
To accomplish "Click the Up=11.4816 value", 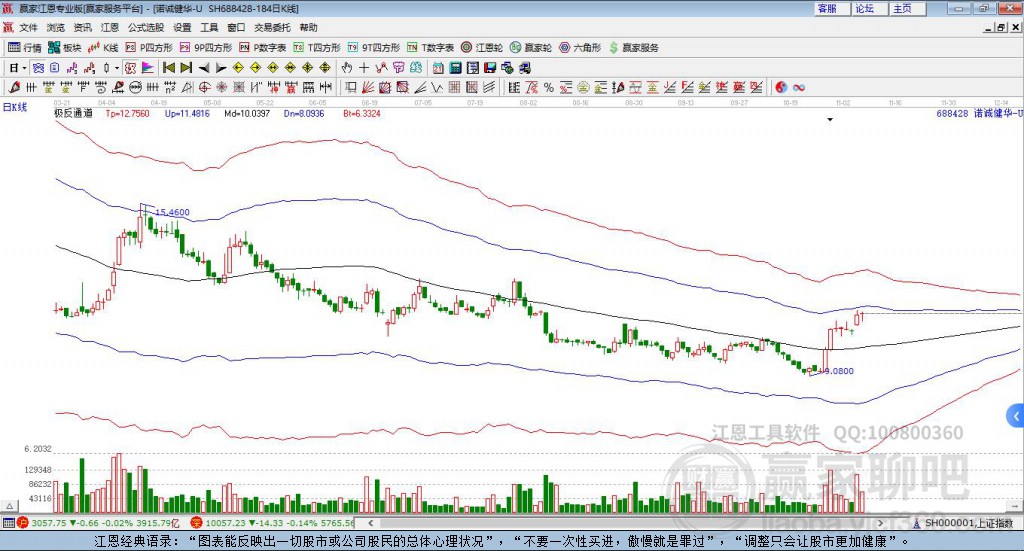I will [187, 114].
